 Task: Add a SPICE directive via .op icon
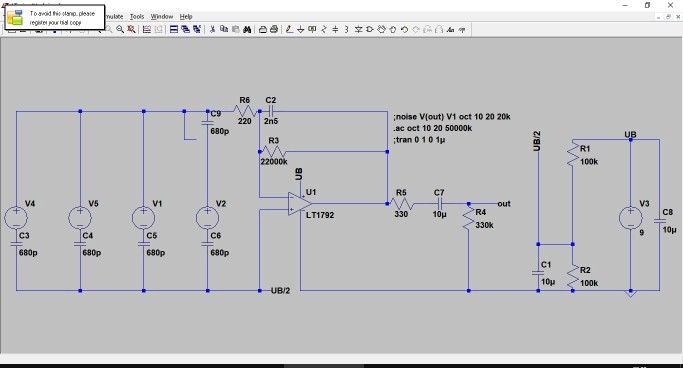(462, 30)
